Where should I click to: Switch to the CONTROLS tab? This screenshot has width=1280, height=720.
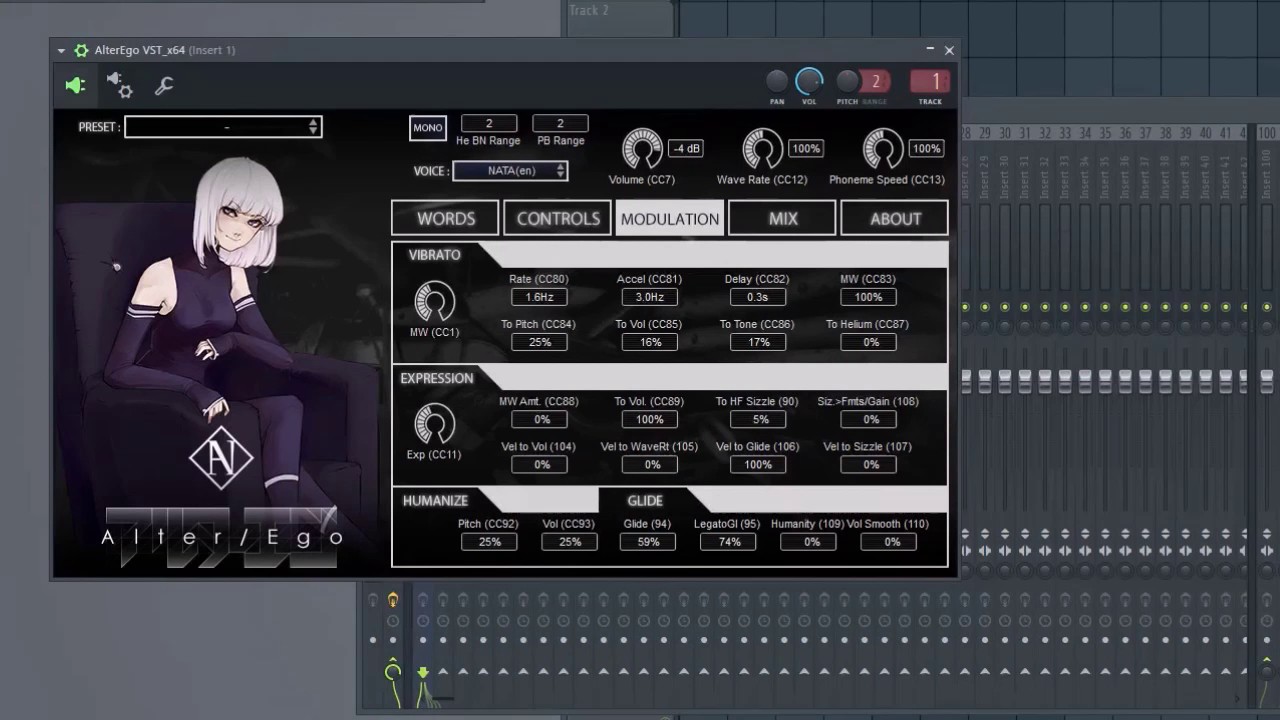[558, 219]
